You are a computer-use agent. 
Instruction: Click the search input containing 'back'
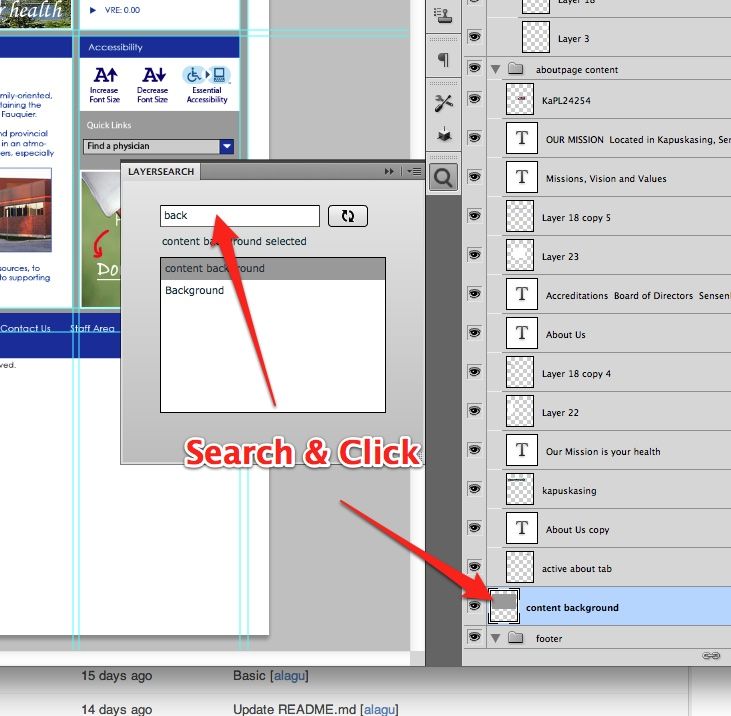point(240,216)
